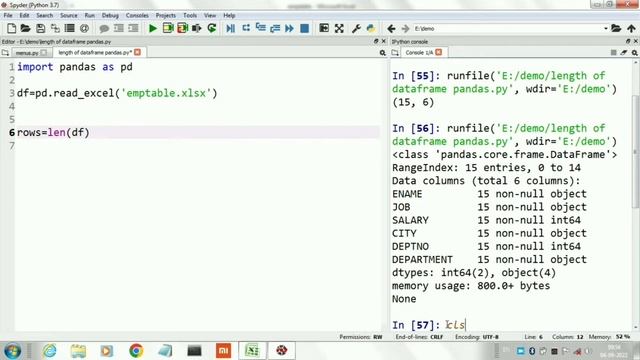
Task: Open the Consoles menu
Action: pos(137,15)
